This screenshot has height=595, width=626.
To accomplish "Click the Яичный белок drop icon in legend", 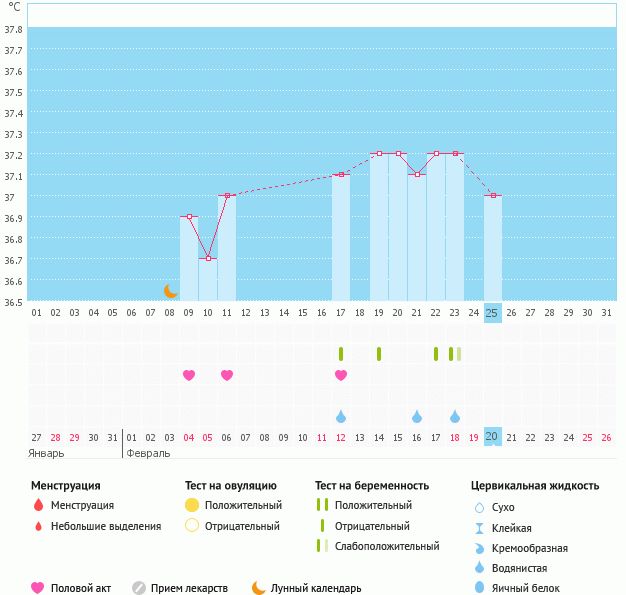I will tap(480, 588).
